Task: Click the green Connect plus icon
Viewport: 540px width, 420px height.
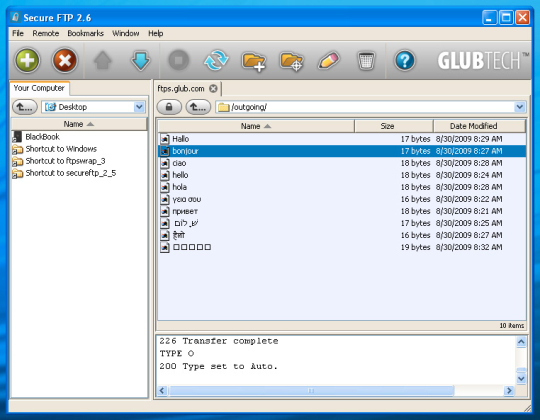Action: [27, 61]
